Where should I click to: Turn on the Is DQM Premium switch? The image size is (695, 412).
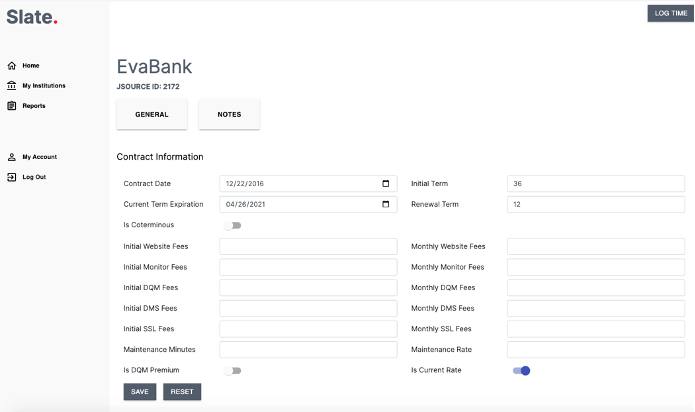(x=232, y=371)
